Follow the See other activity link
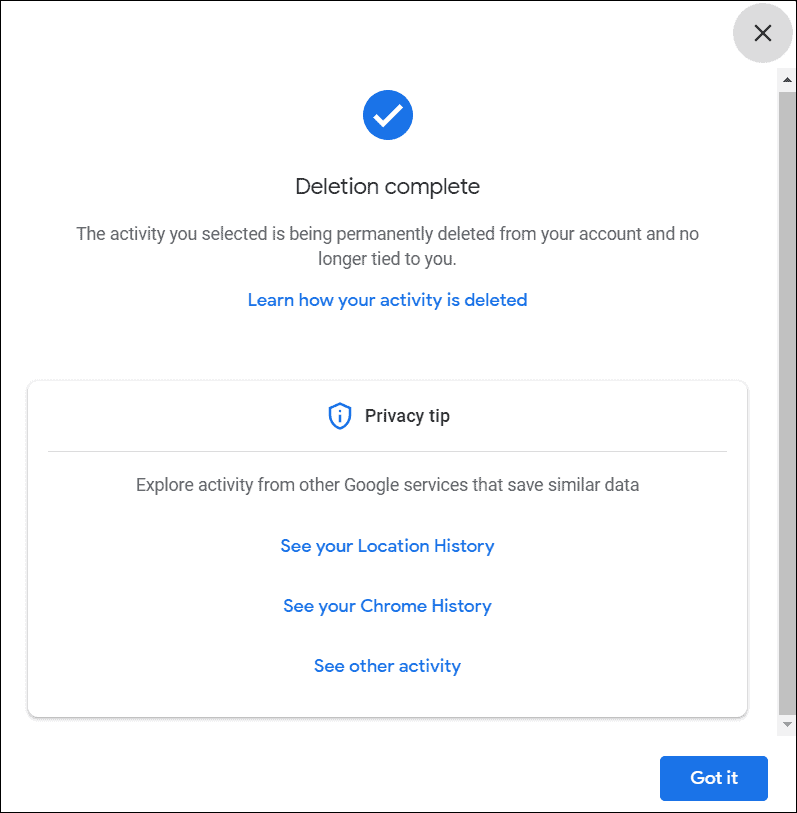 click(387, 666)
